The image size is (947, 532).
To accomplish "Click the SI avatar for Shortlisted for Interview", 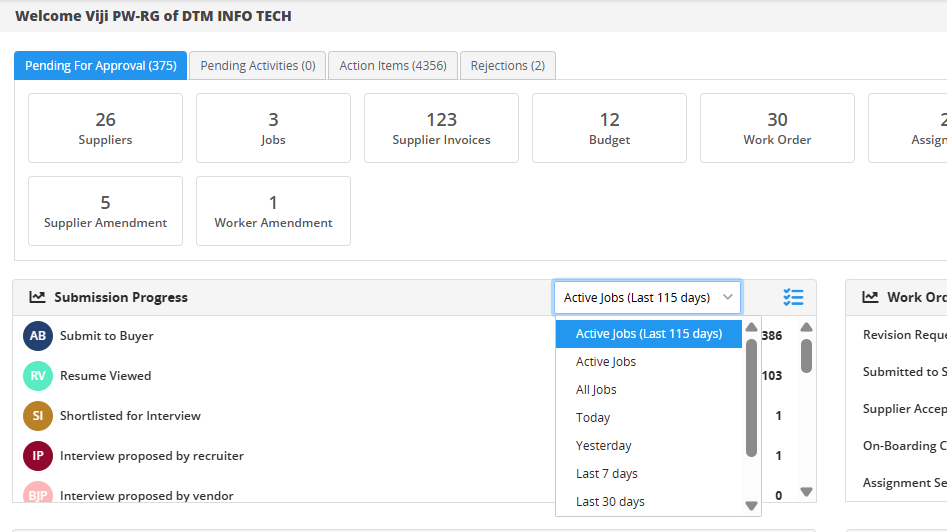I will [38, 415].
